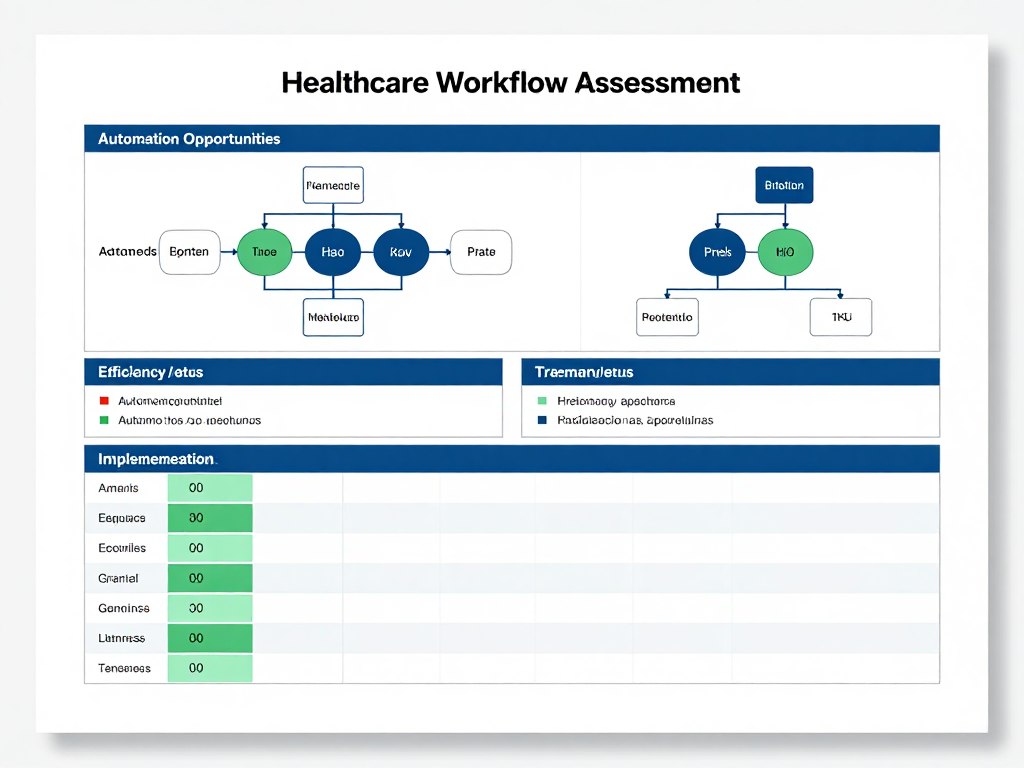This screenshot has height=768, width=1024.
Task: Click the dark blue Radiolaocionas legend square
Action: tap(542, 420)
